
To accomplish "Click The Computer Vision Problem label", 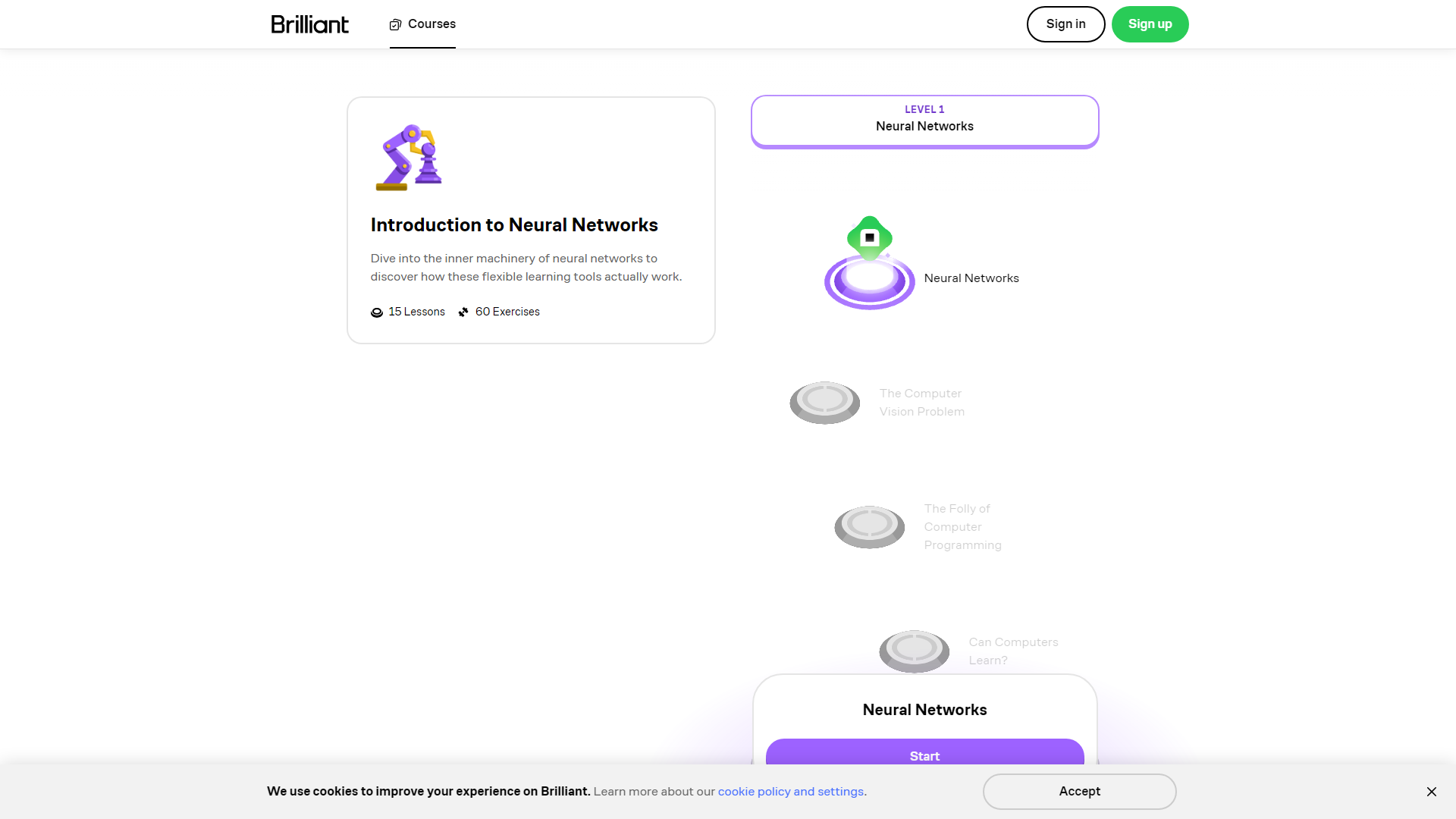I will click(921, 403).
